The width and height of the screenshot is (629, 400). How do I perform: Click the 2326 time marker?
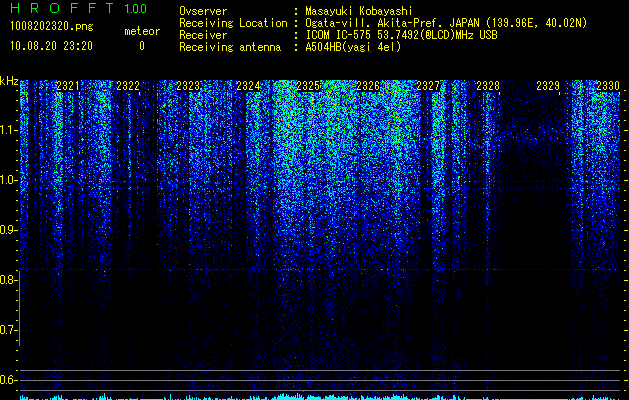point(368,85)
